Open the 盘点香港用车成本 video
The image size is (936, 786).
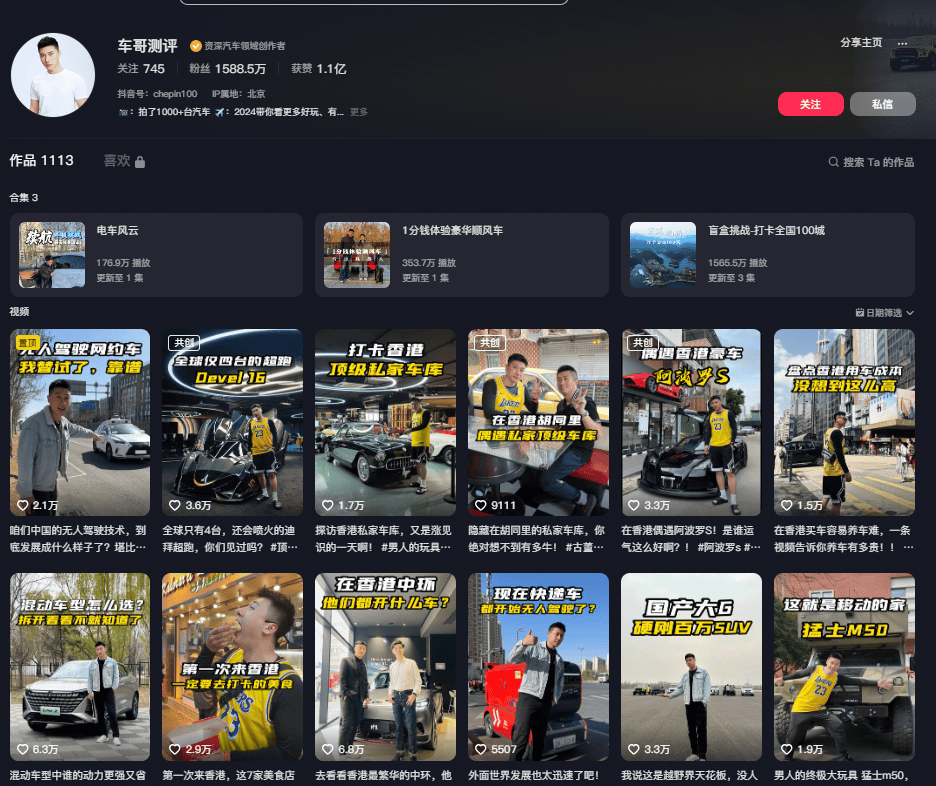pyautogui.click(x=844, y=422)
